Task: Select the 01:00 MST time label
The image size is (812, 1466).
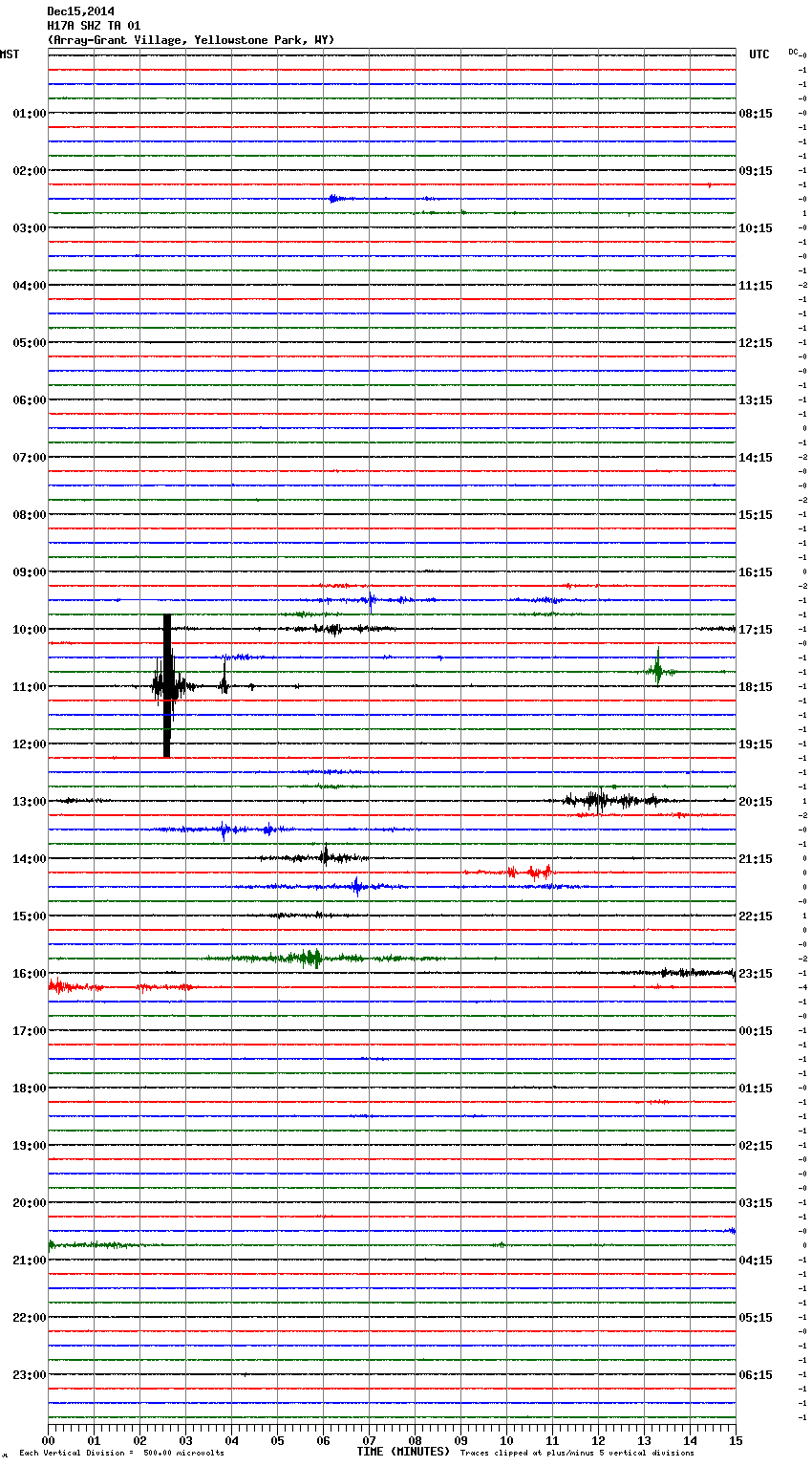Action: [29, 114]
